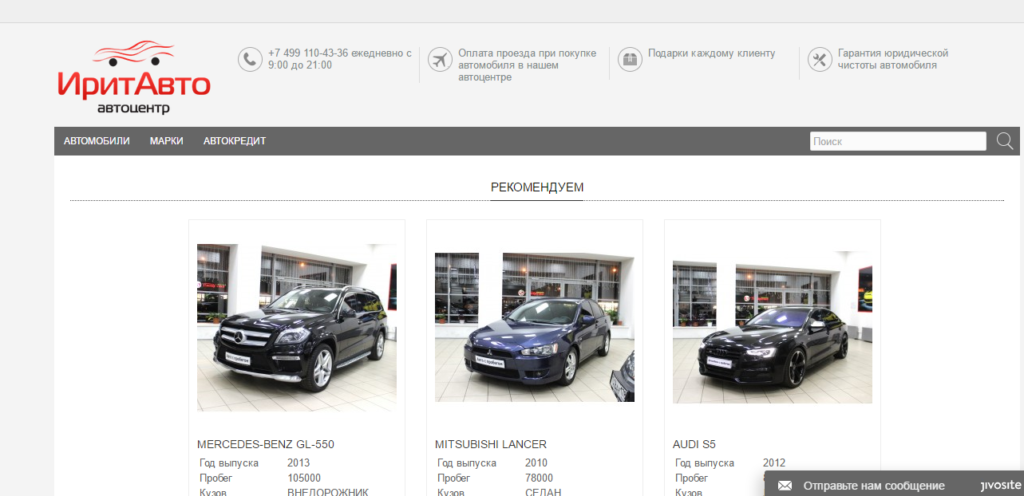Click the Поиск search field

tap(898, 141)
